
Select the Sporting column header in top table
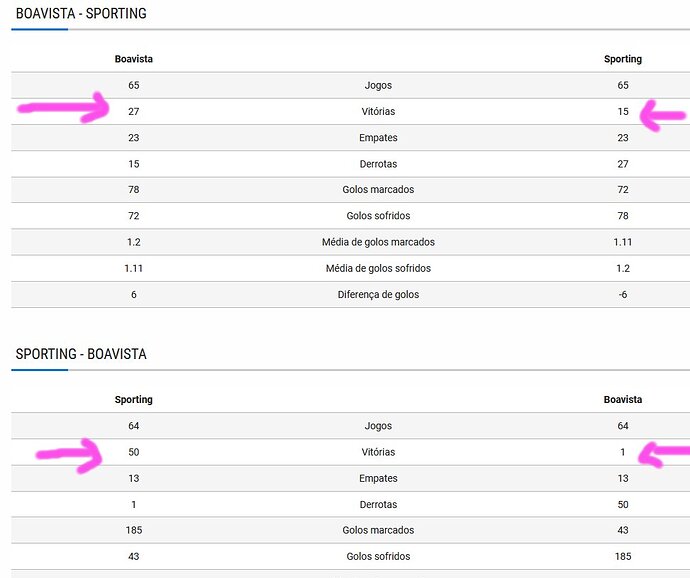(x=623, y=59)
